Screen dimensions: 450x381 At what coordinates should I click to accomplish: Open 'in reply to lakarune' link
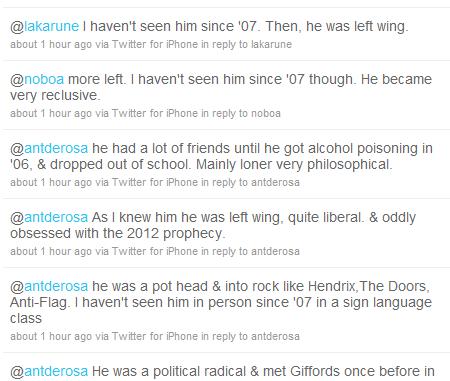point(246,44)
